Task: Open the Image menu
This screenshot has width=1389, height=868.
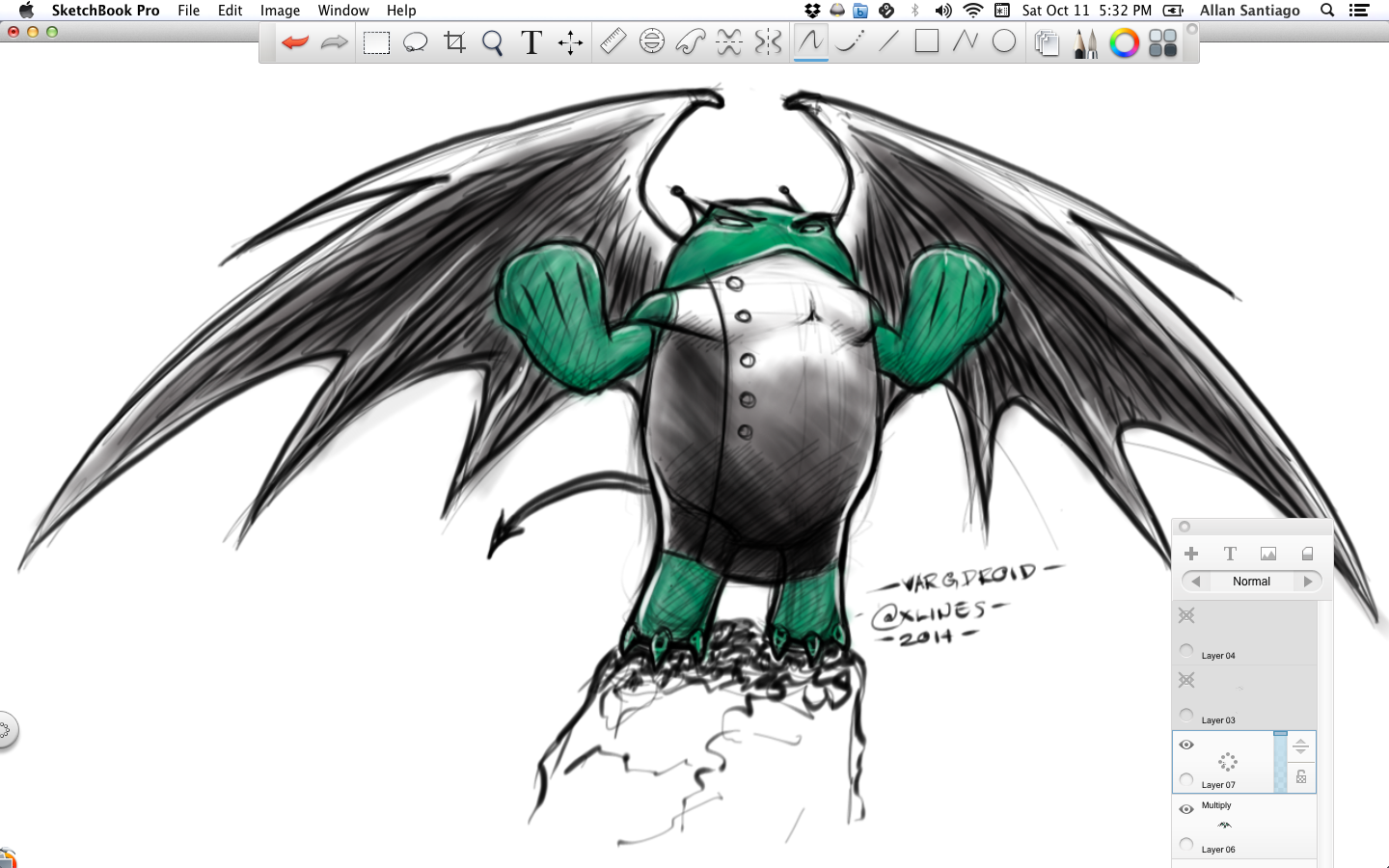Action: coord(280,11)
